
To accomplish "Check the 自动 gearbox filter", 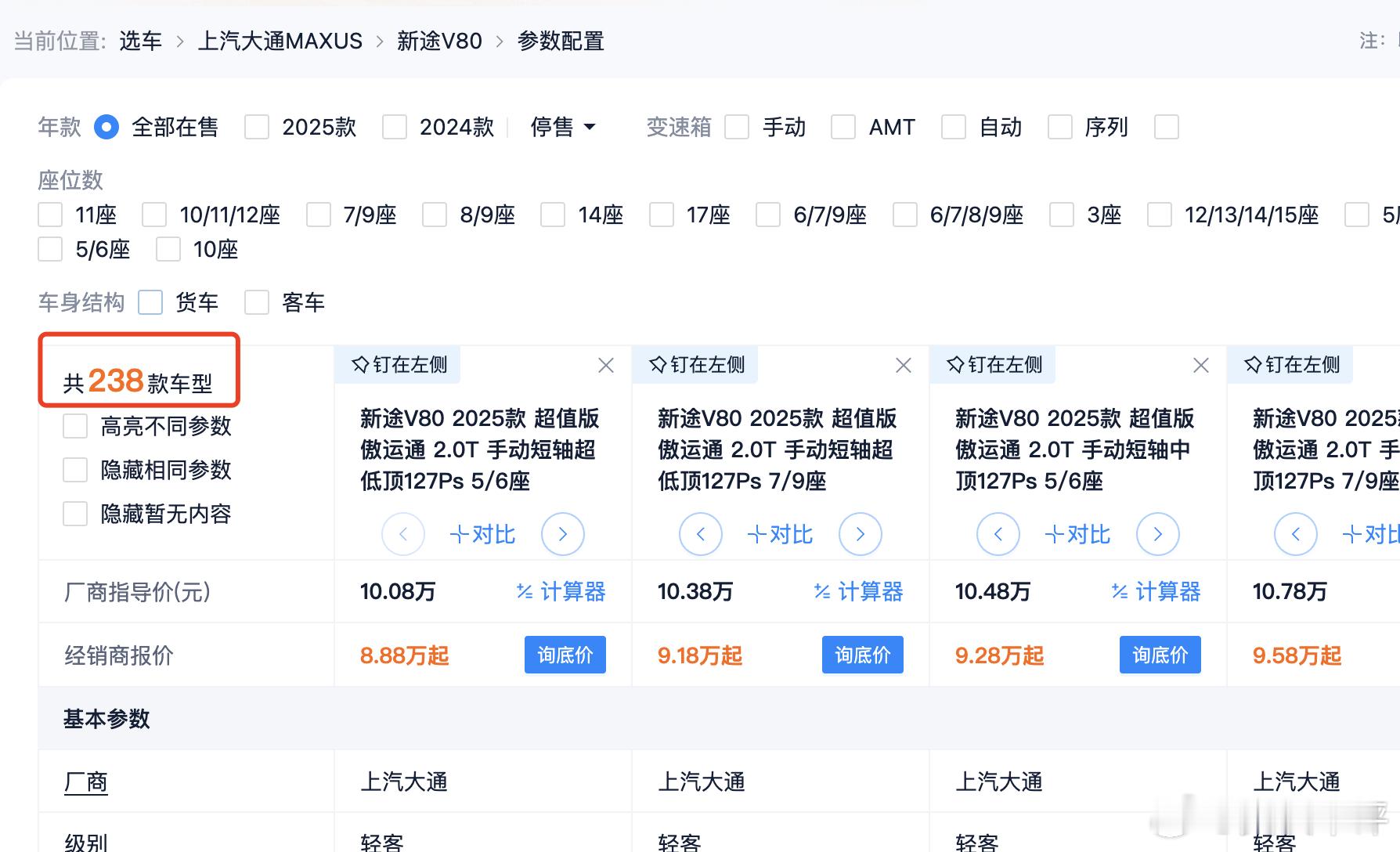I will click(954, 127).
